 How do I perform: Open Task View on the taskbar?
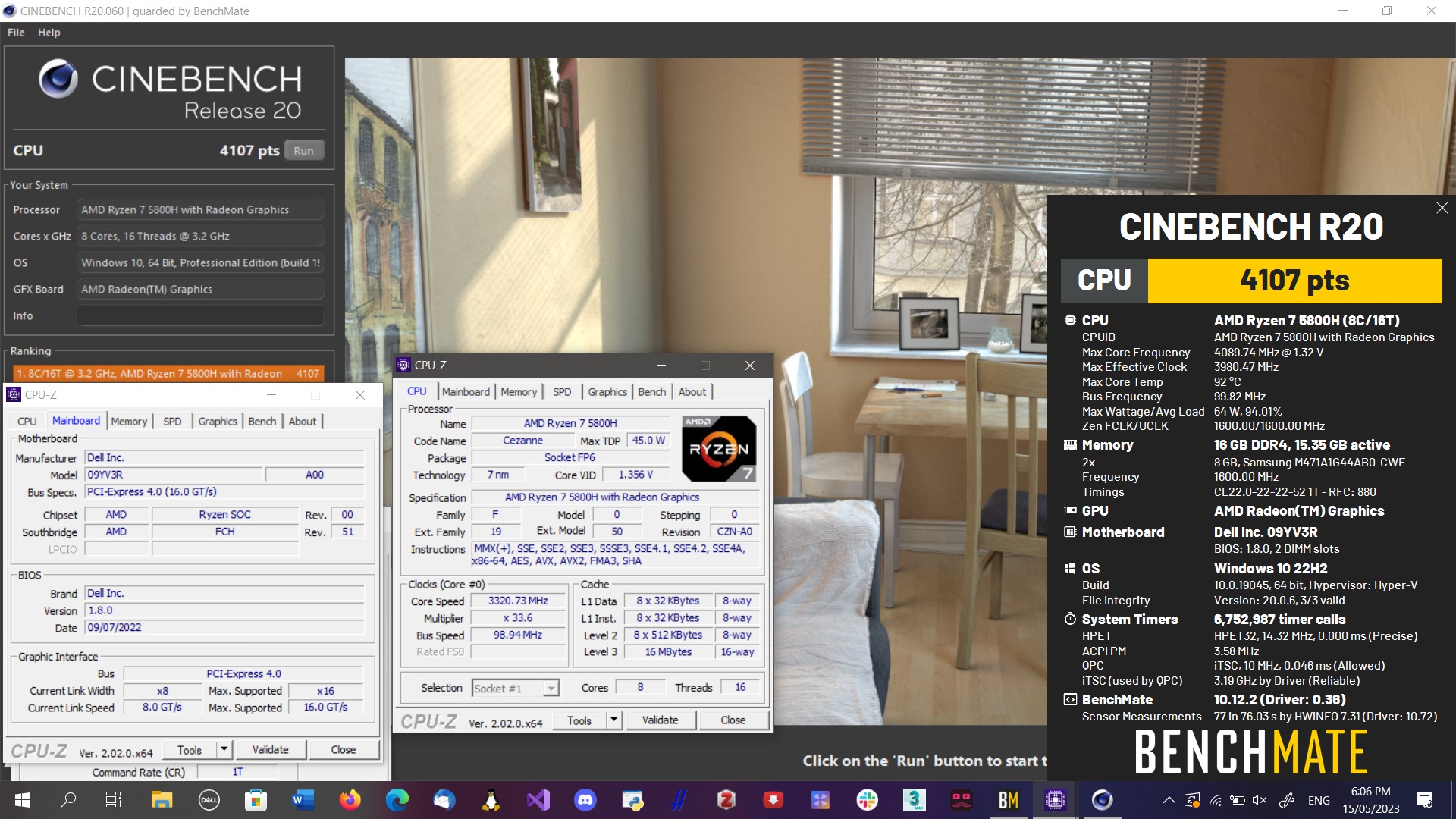113,800
